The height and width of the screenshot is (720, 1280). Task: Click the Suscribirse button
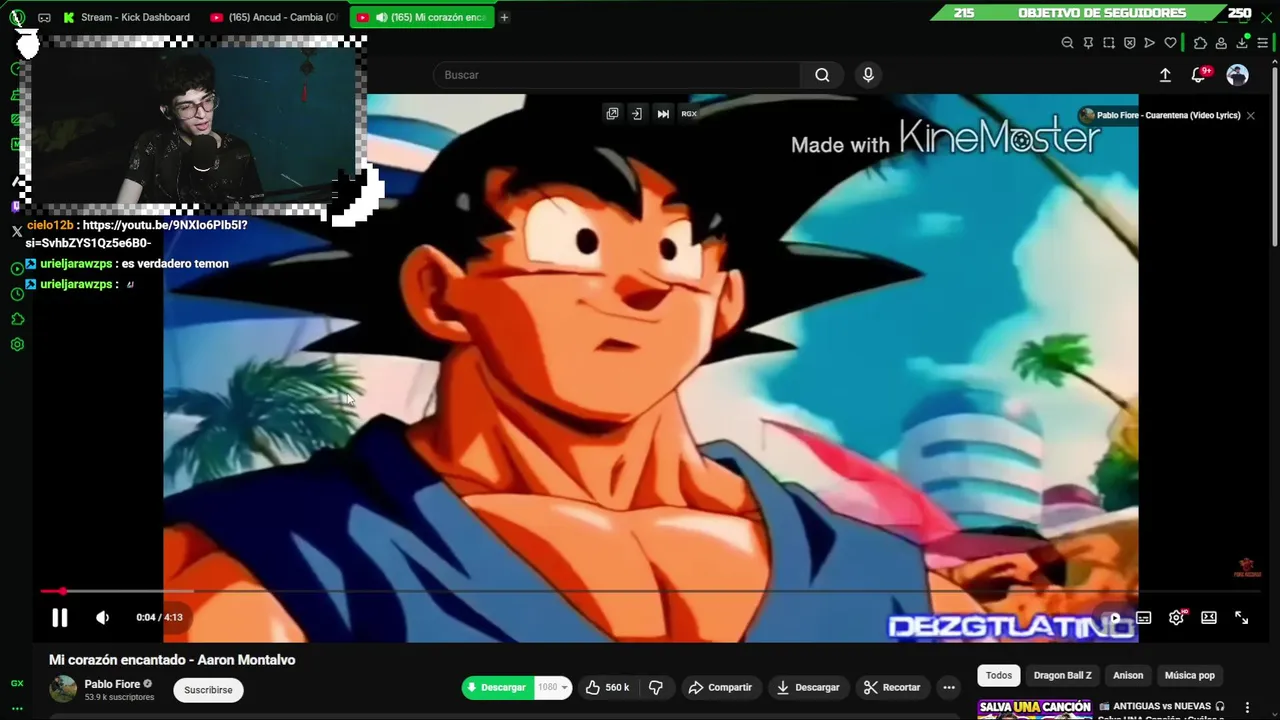click(208, 690)
